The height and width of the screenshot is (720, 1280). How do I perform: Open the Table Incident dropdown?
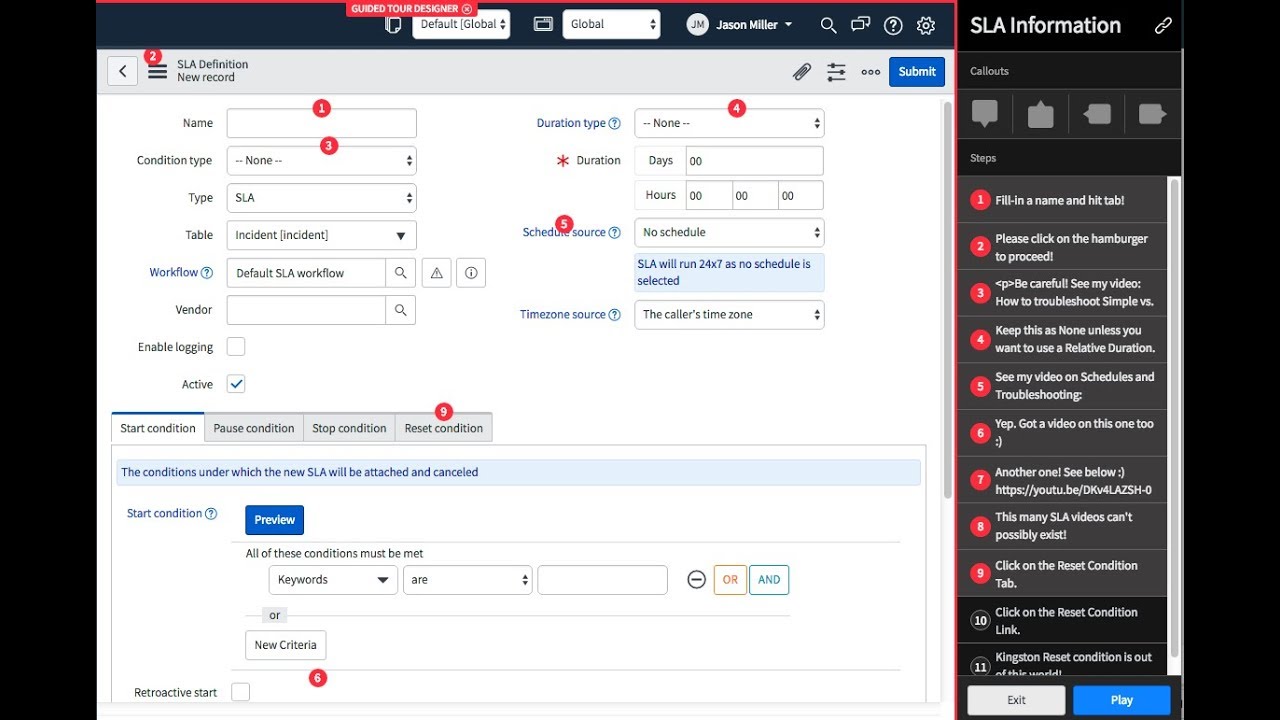[x=322, y=235]
